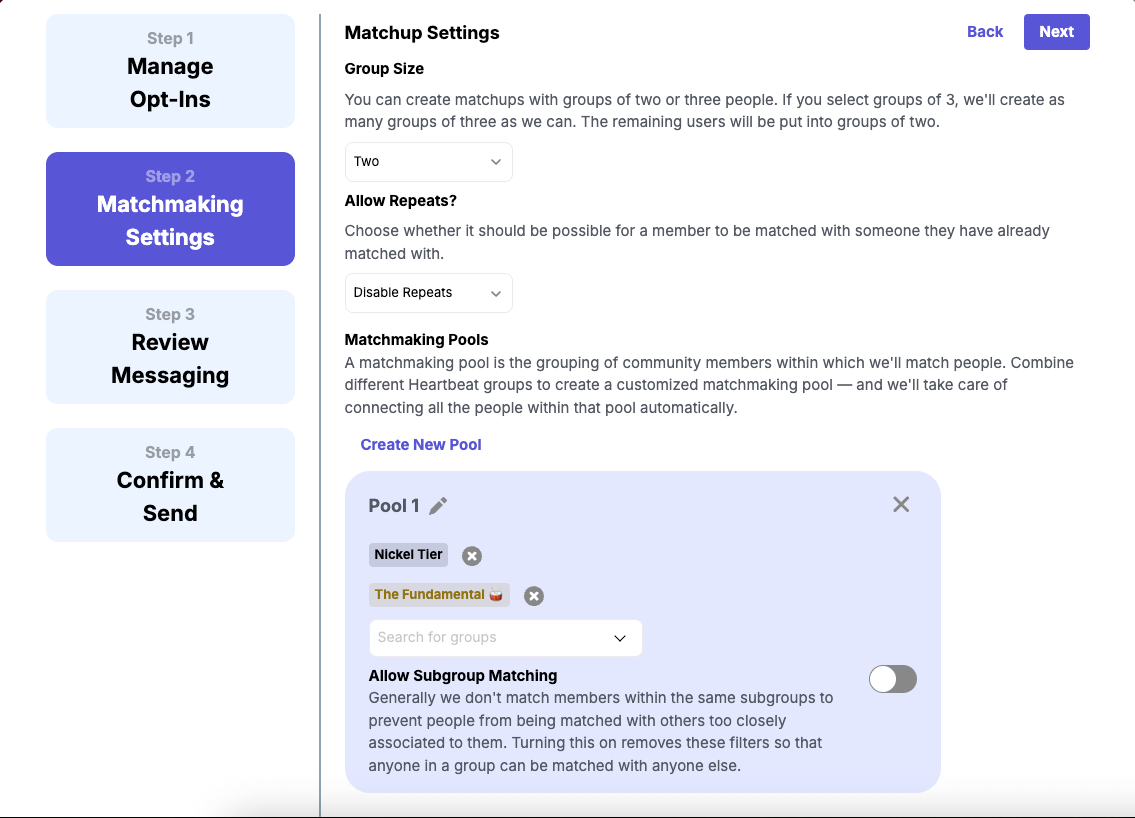Delete Pool 1 using the X icon

point(901,505)
